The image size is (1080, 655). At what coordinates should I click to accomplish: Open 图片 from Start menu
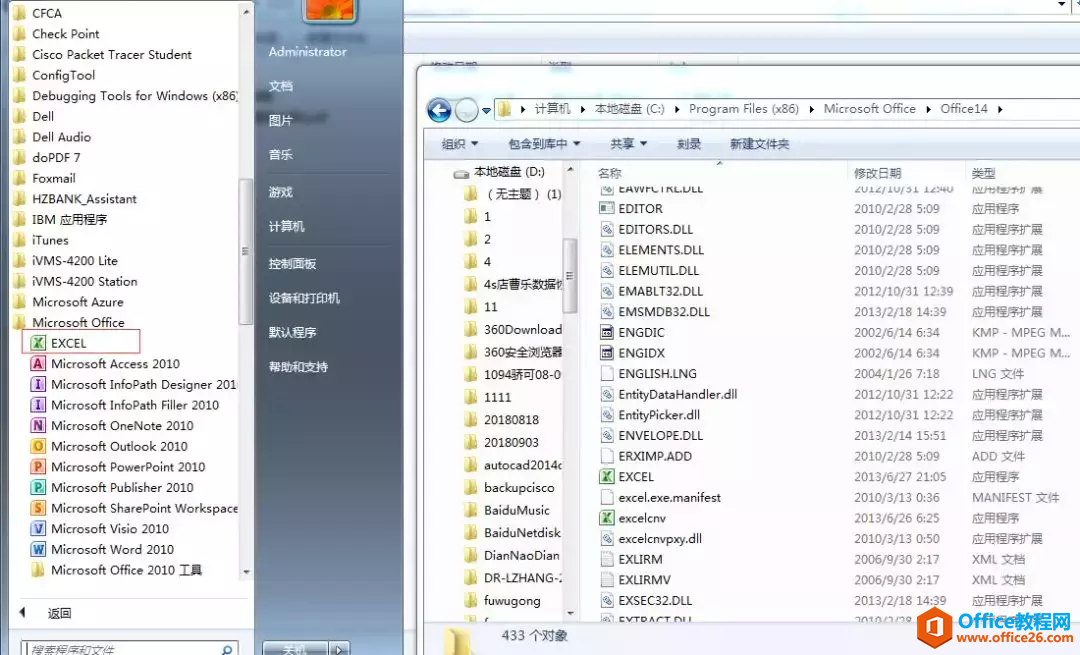[281, 121]
